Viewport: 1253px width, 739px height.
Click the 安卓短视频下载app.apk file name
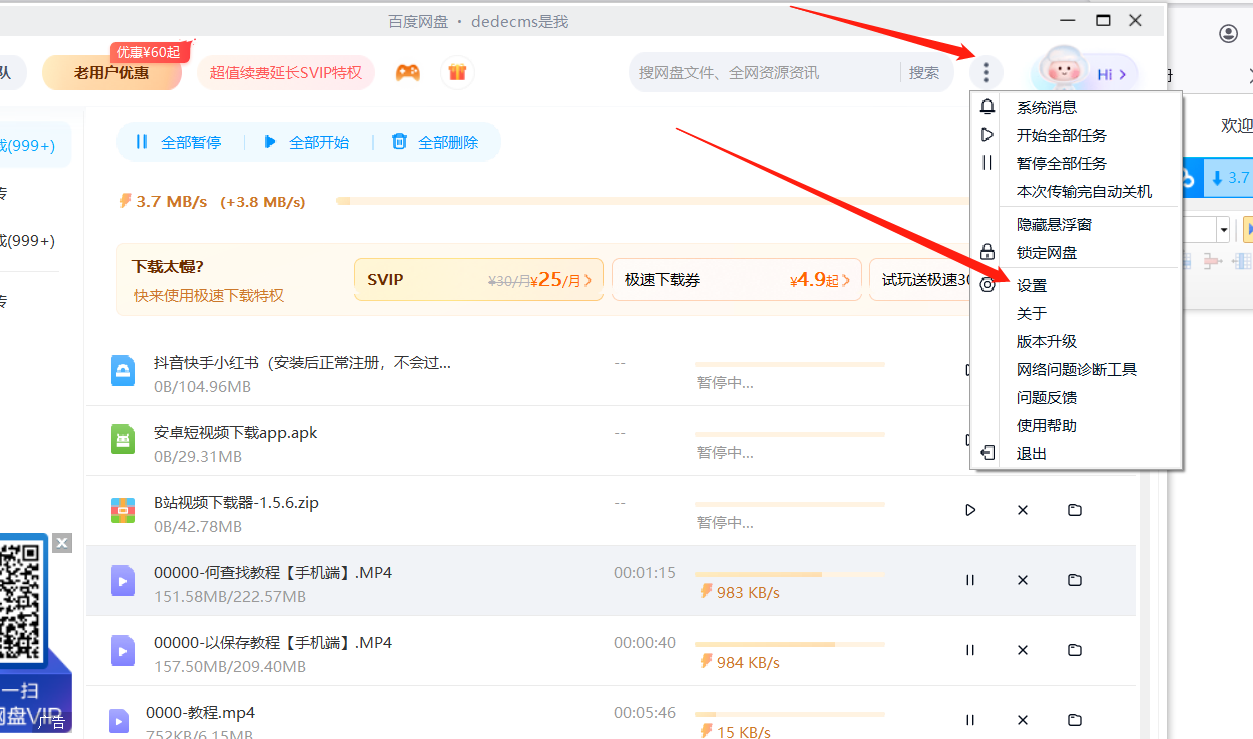[236, 432]
